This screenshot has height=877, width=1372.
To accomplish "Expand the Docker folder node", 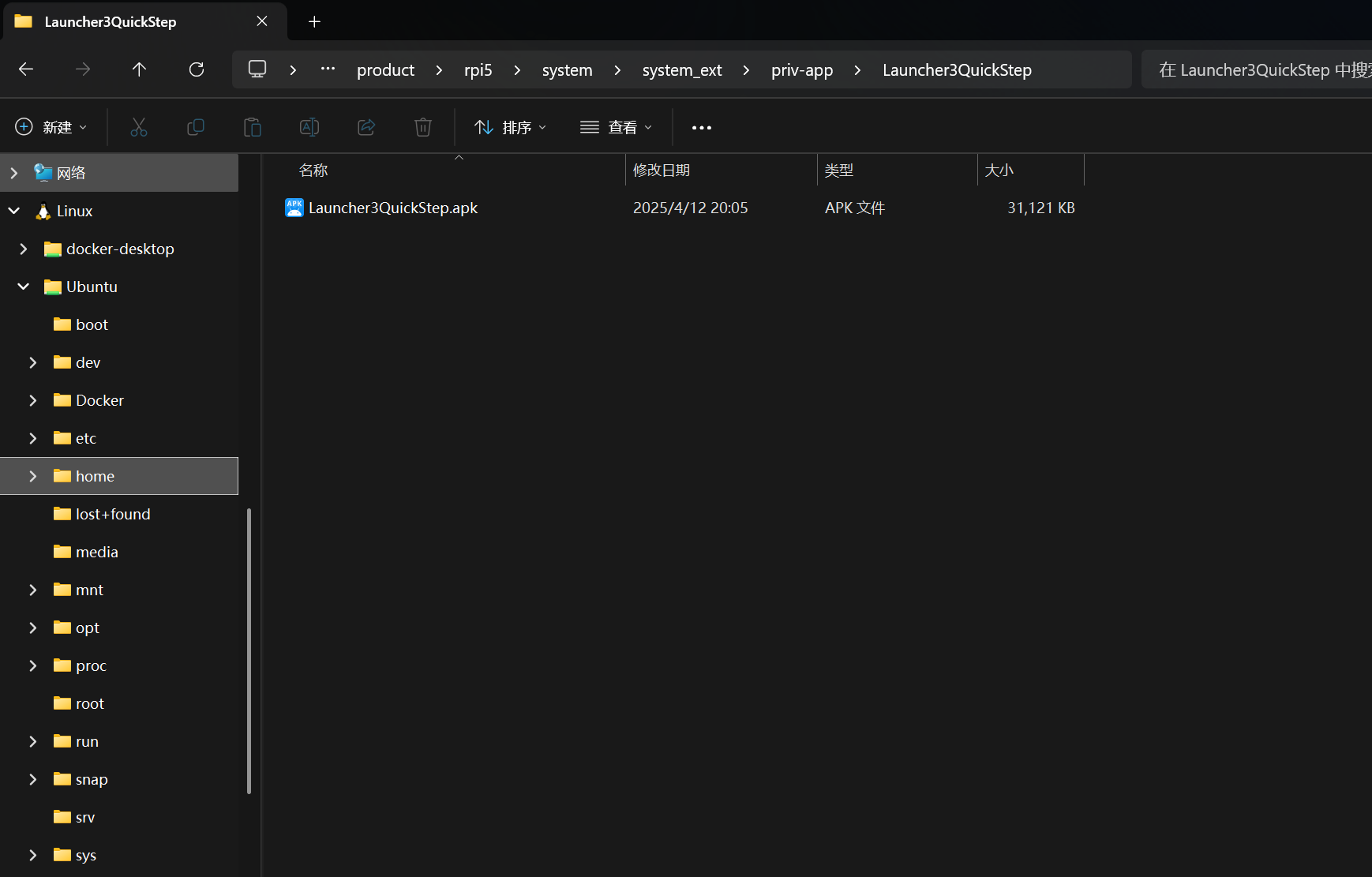I will click(x=33, y=400).
